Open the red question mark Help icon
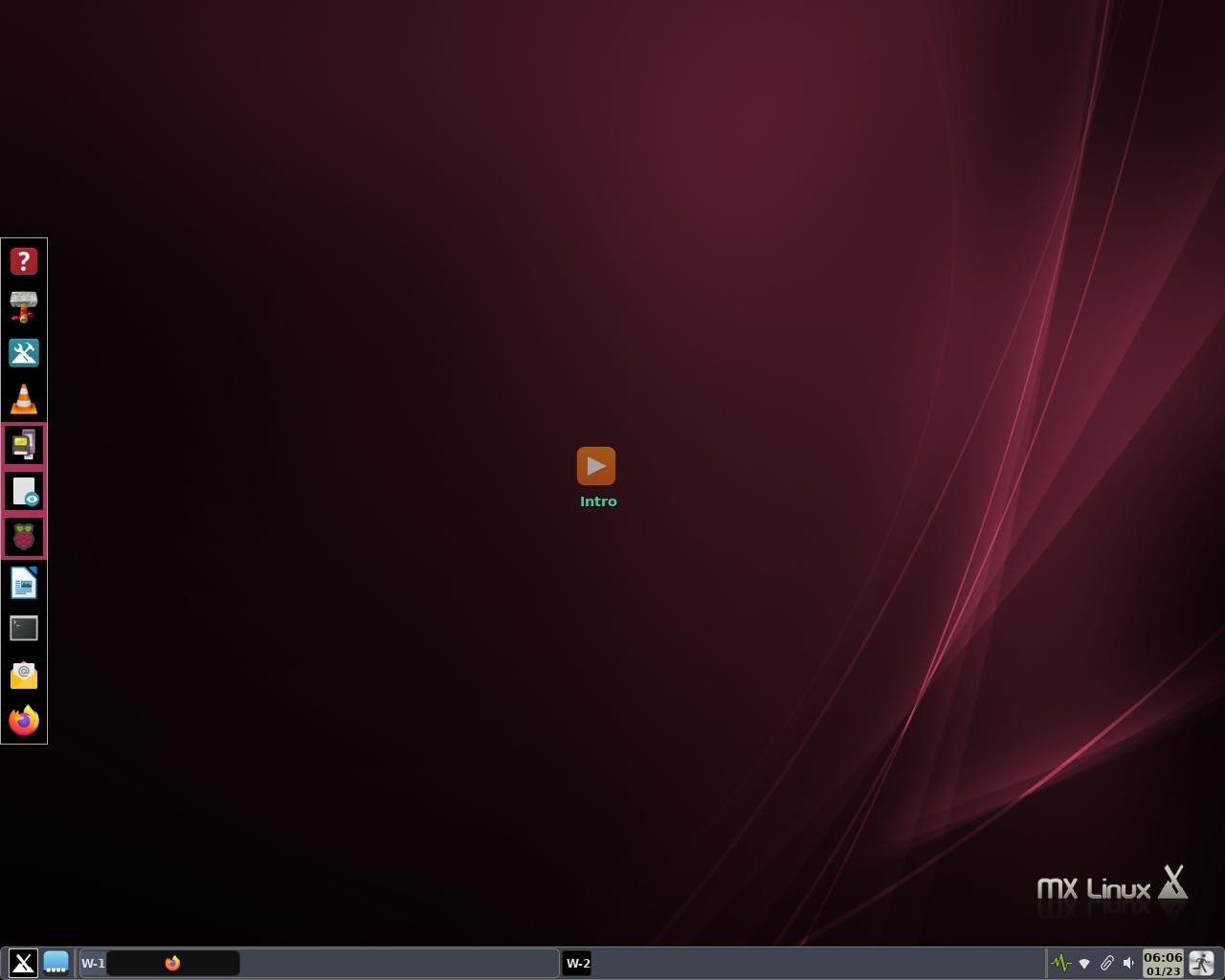Screen dimensions: 1225x980 pyautogui.click(x=24, y=261)
